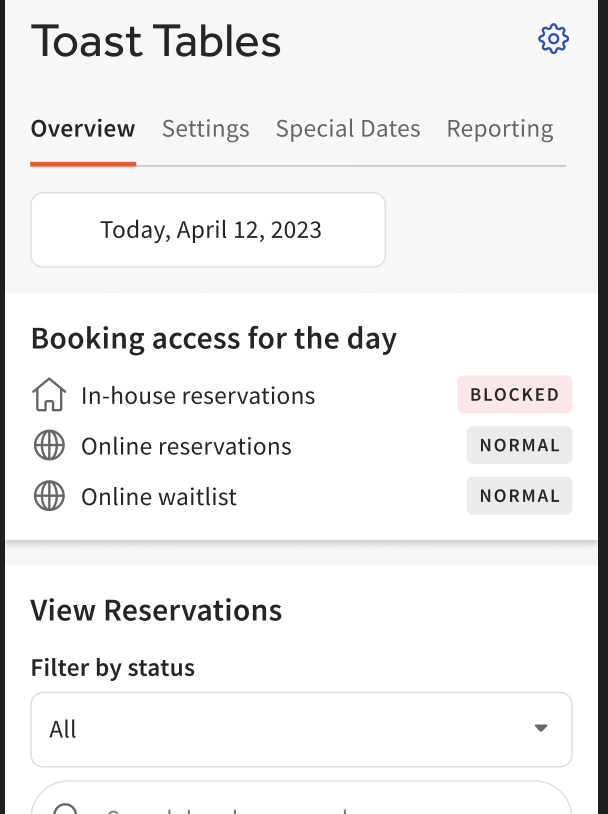Switch to the Settings tab
This screenshot has height=814, width=608.
205,128
